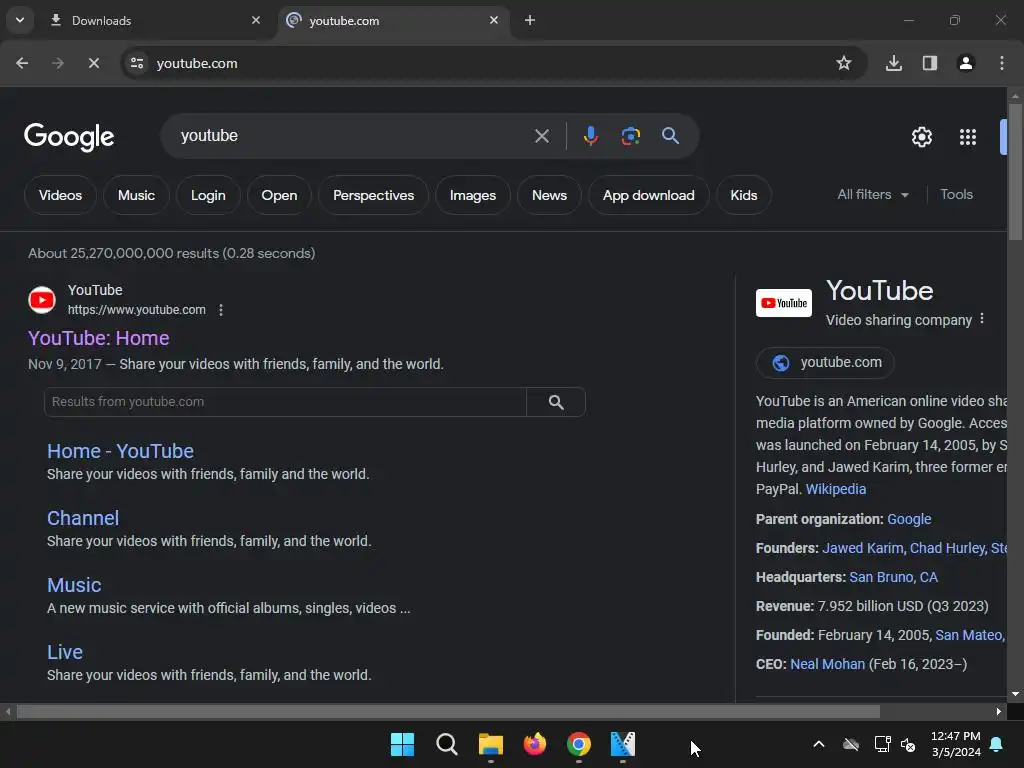Screen dimensions: 1024x768
Task: Open Windows taskbar search
Action: click(x=447, y=744)
